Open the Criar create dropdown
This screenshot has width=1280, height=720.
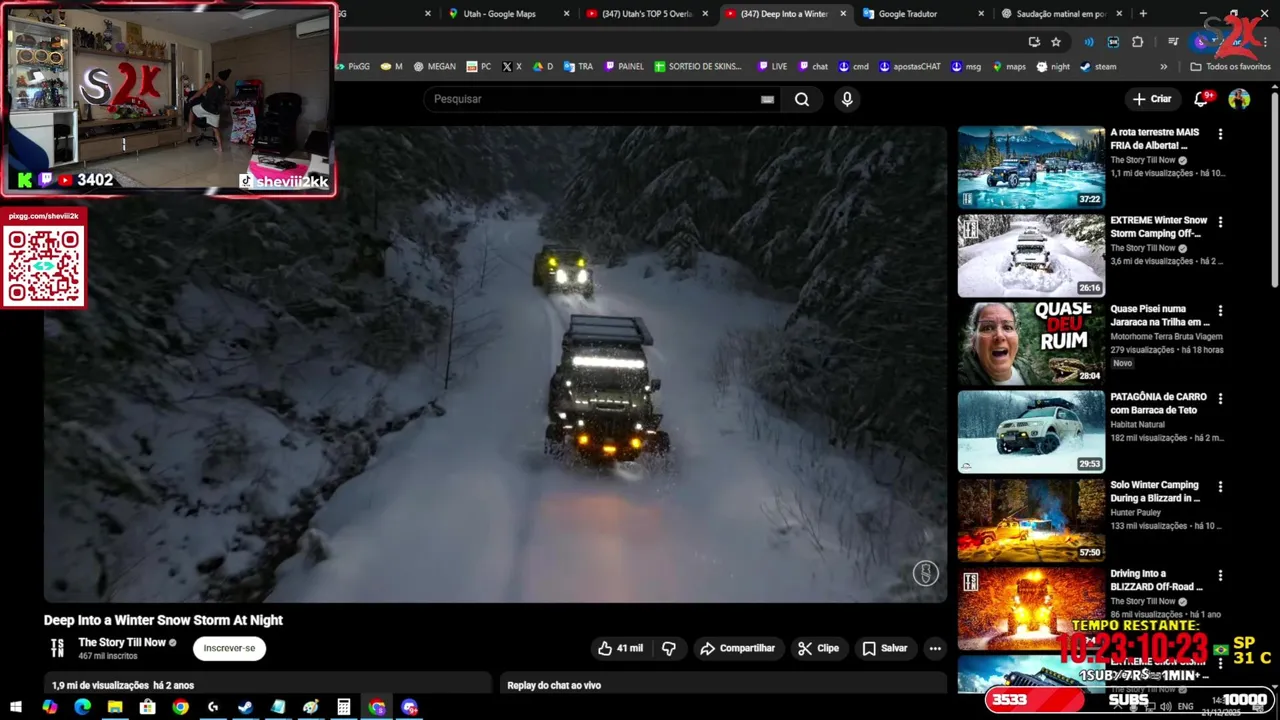click(x=1152, y=99)
